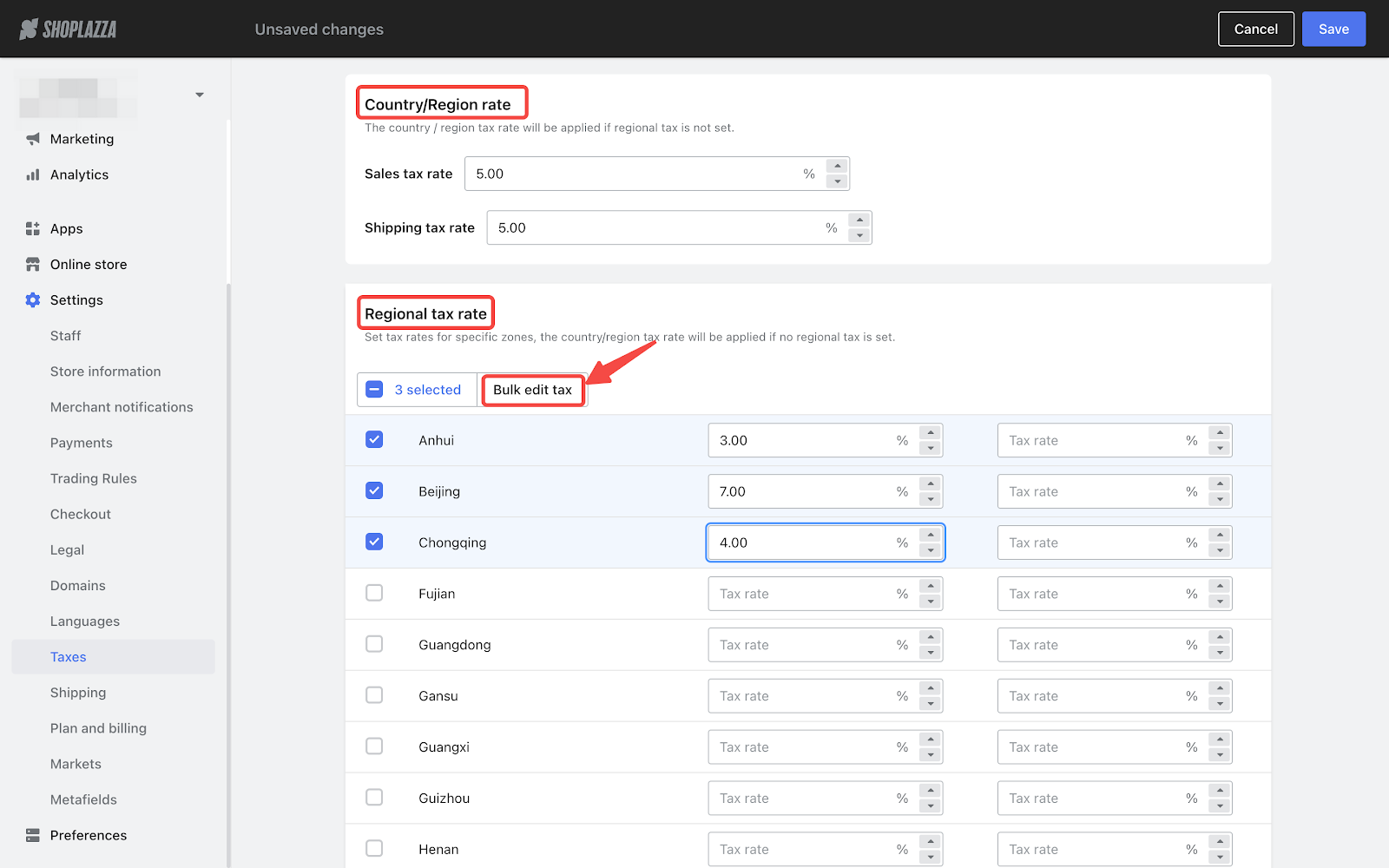Check the Gansu checkbox

coord(374,695)
